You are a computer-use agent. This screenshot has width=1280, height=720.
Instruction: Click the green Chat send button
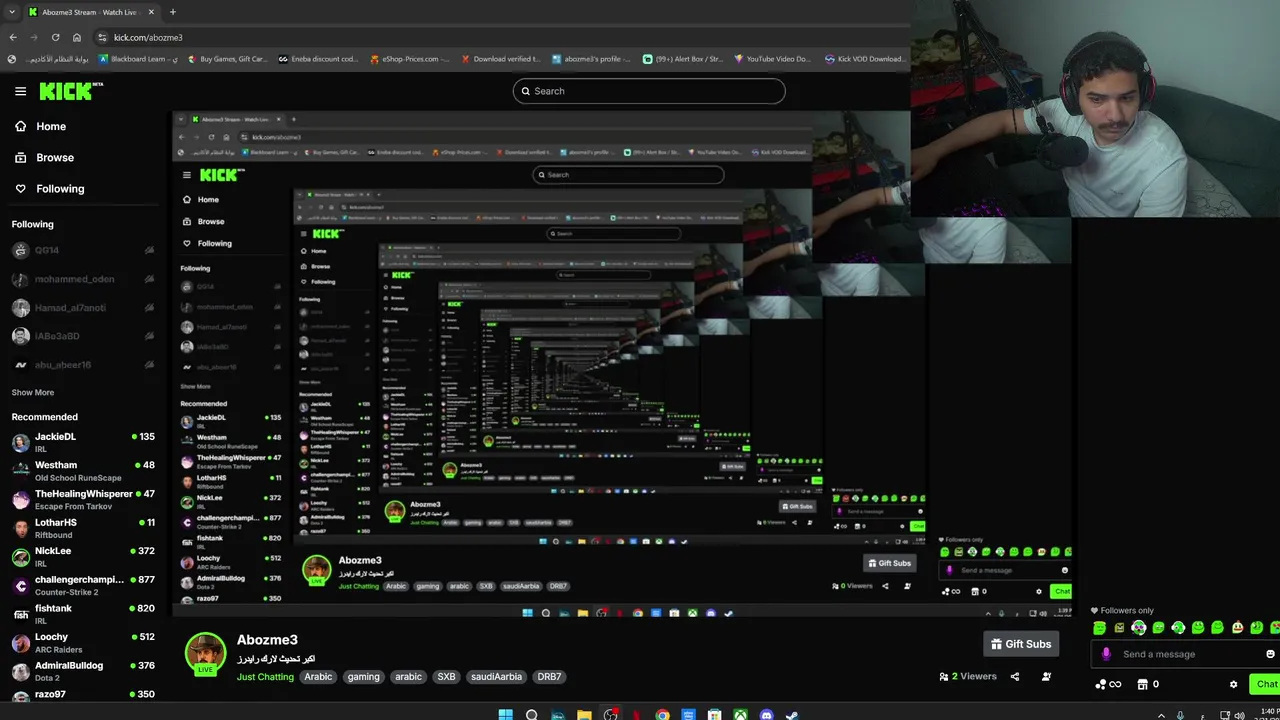1265,684
